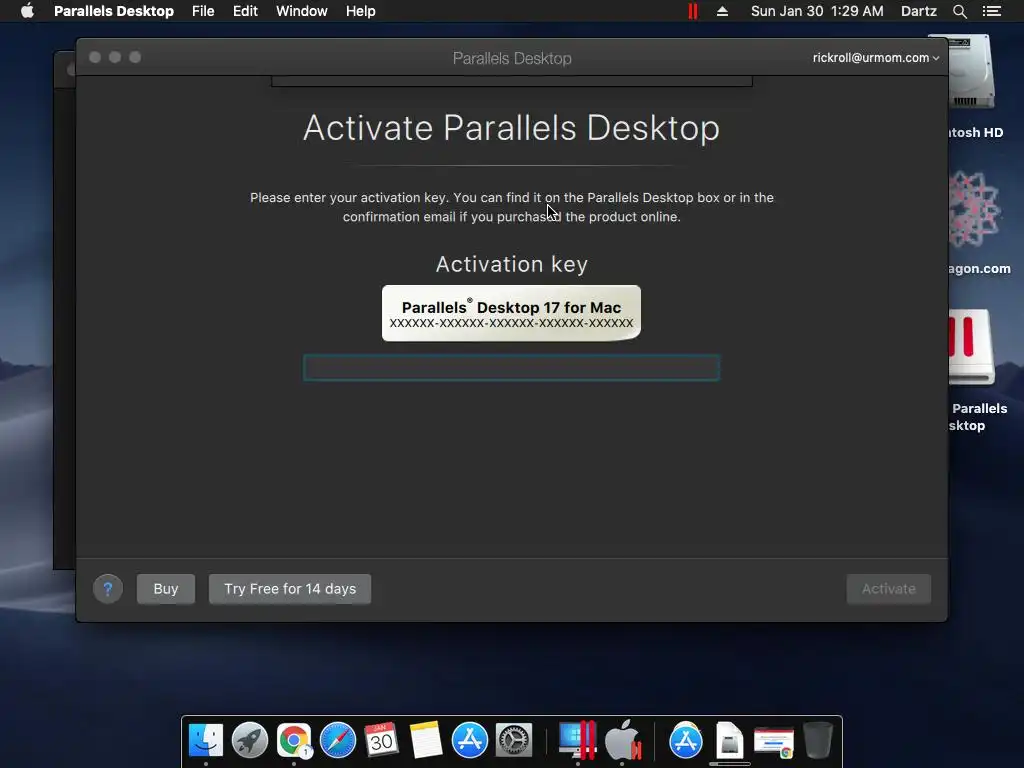Focus the activation key input field
The image size is (1024, 768).
click(x=511, y=368)
